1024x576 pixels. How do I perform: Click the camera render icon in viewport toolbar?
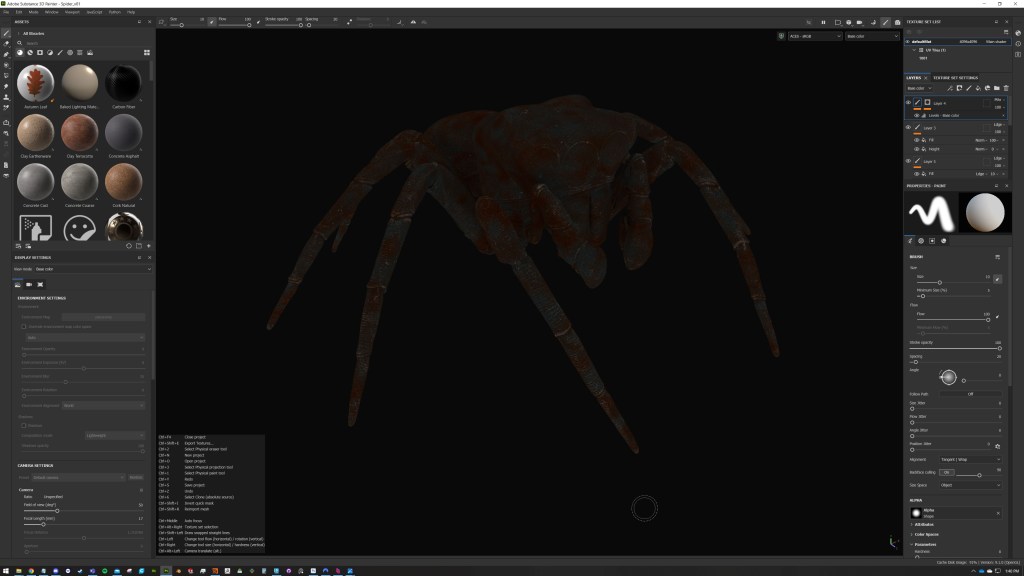[860, 22]
